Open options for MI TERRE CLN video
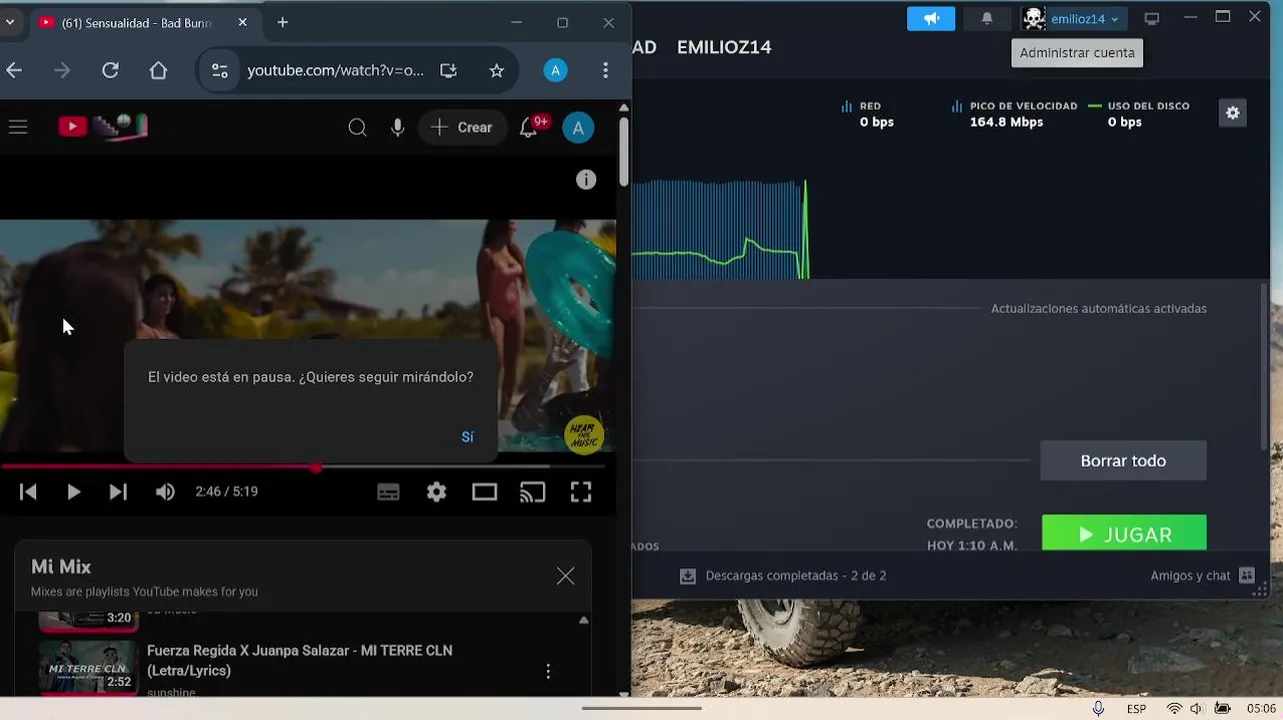The height and width of the screenshot is (720, 1283). (x=548, y=671)
